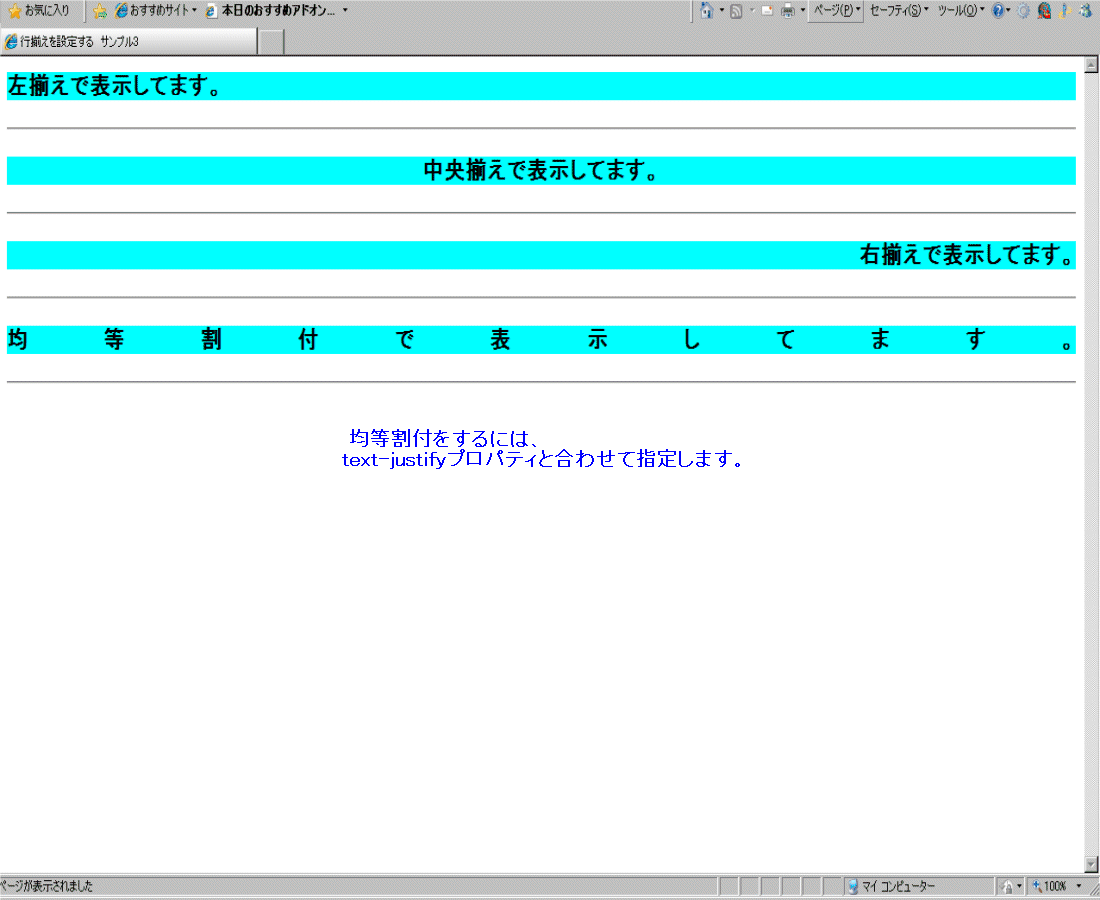Expand the Home button dropdown arrow
1100x900 pixels.
pyautogui.click(x=721, y=11)
